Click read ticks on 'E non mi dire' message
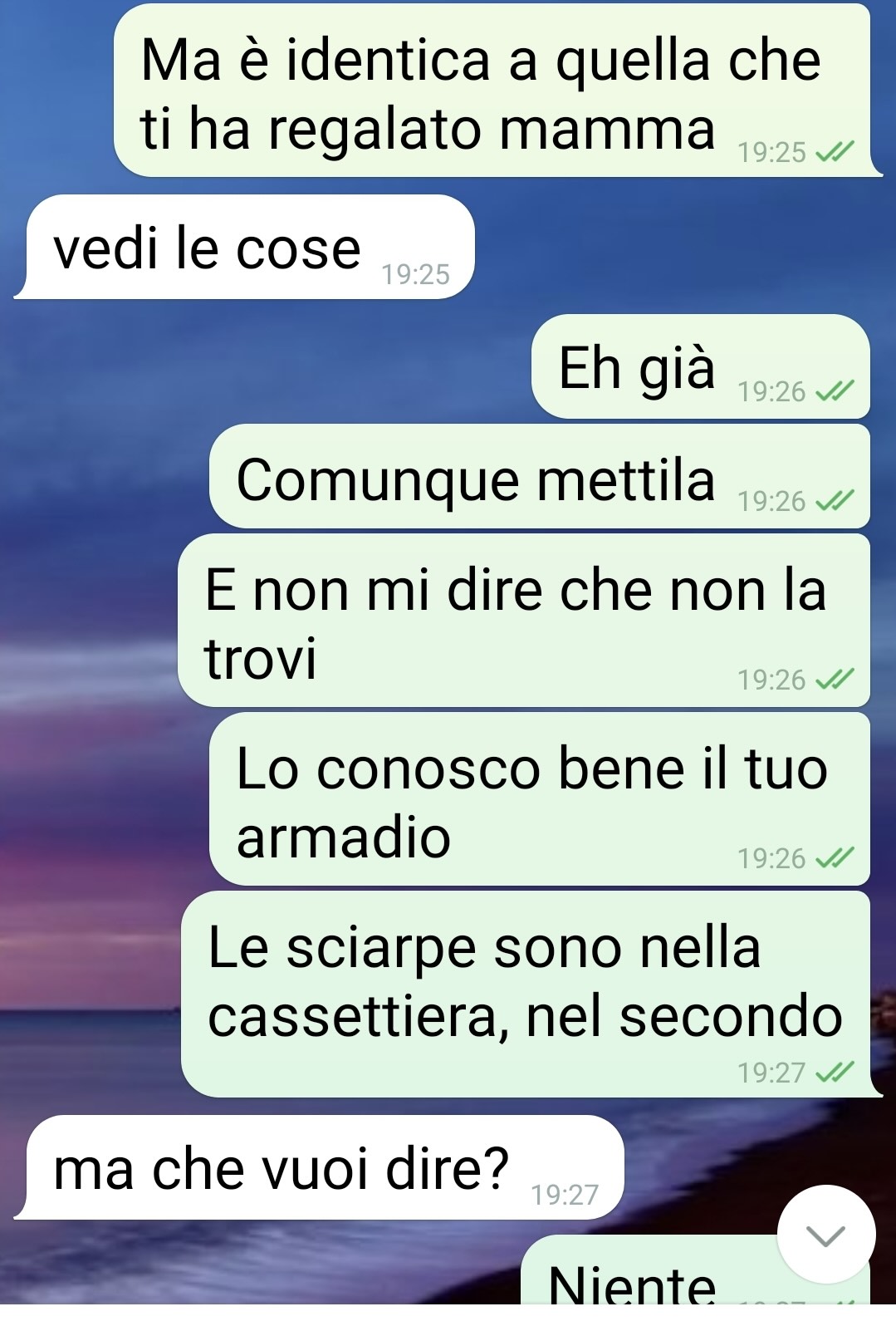Viewport: 896px width, 1326px height. click(x=835, y=679)
